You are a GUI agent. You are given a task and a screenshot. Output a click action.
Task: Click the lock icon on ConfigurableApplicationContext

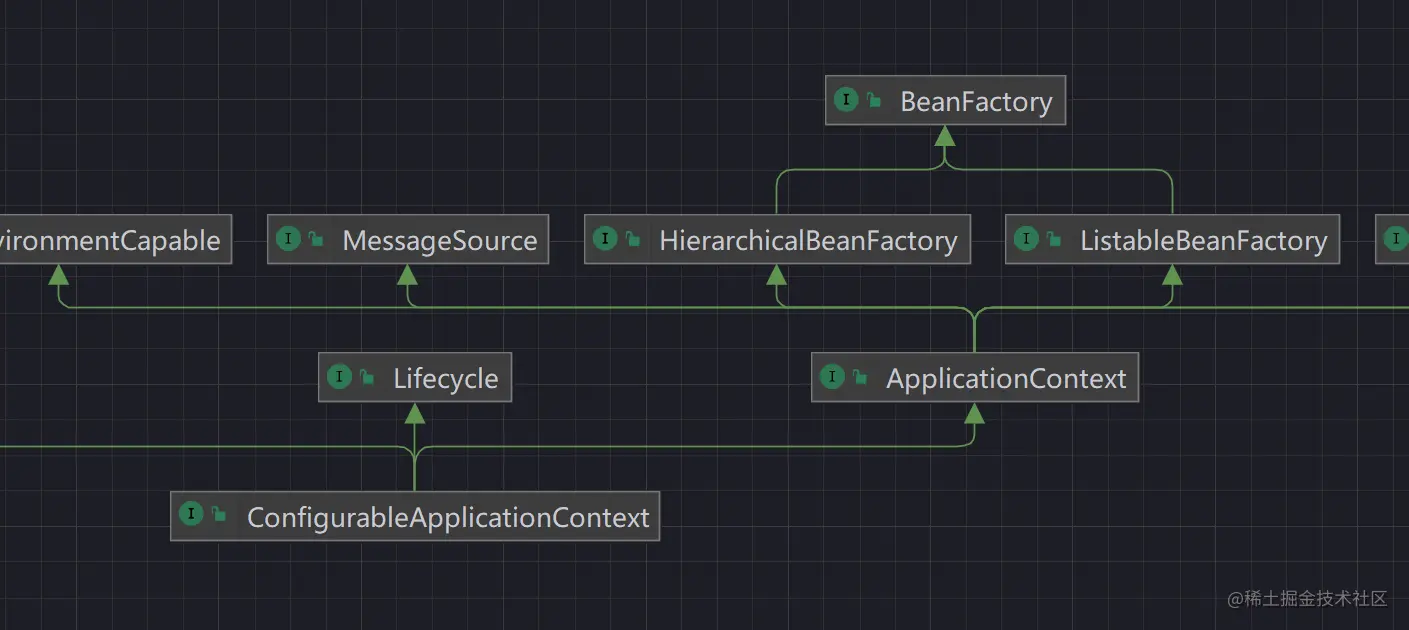[x=218, y=516]
